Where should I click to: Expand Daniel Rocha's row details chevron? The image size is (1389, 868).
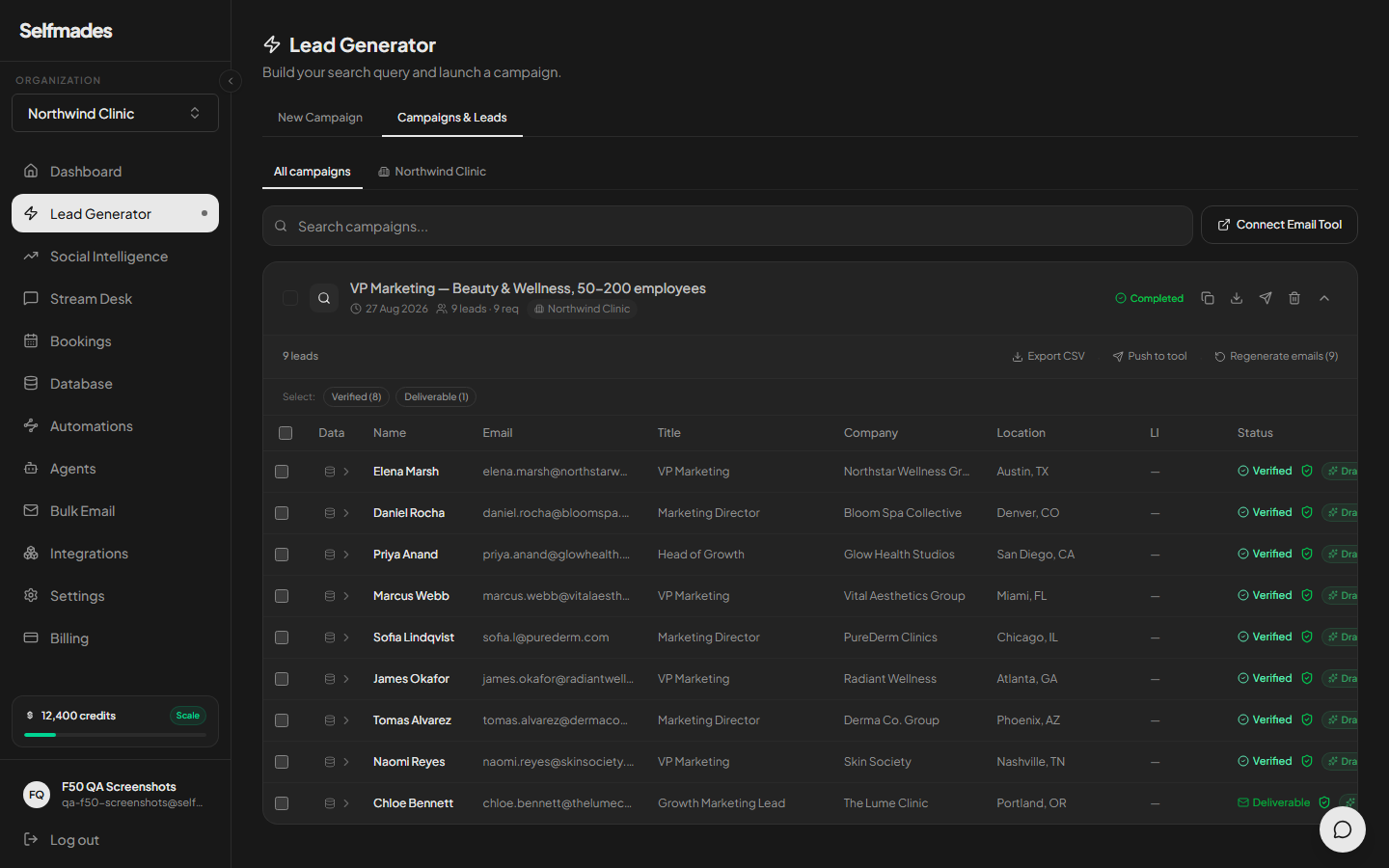346,513
